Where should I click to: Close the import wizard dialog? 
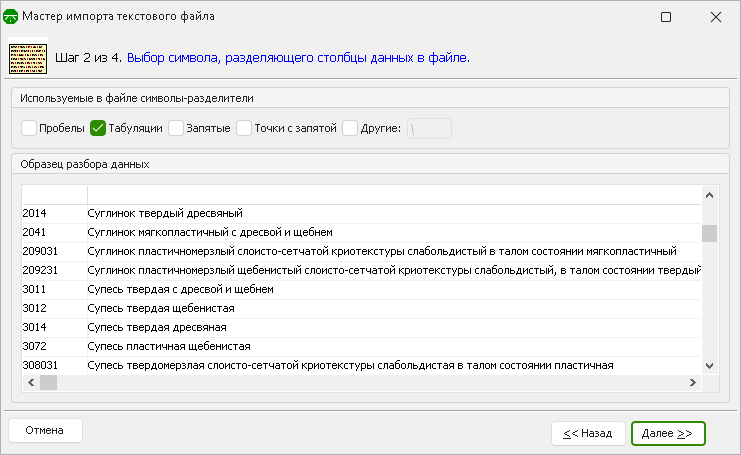coord(715,17)
